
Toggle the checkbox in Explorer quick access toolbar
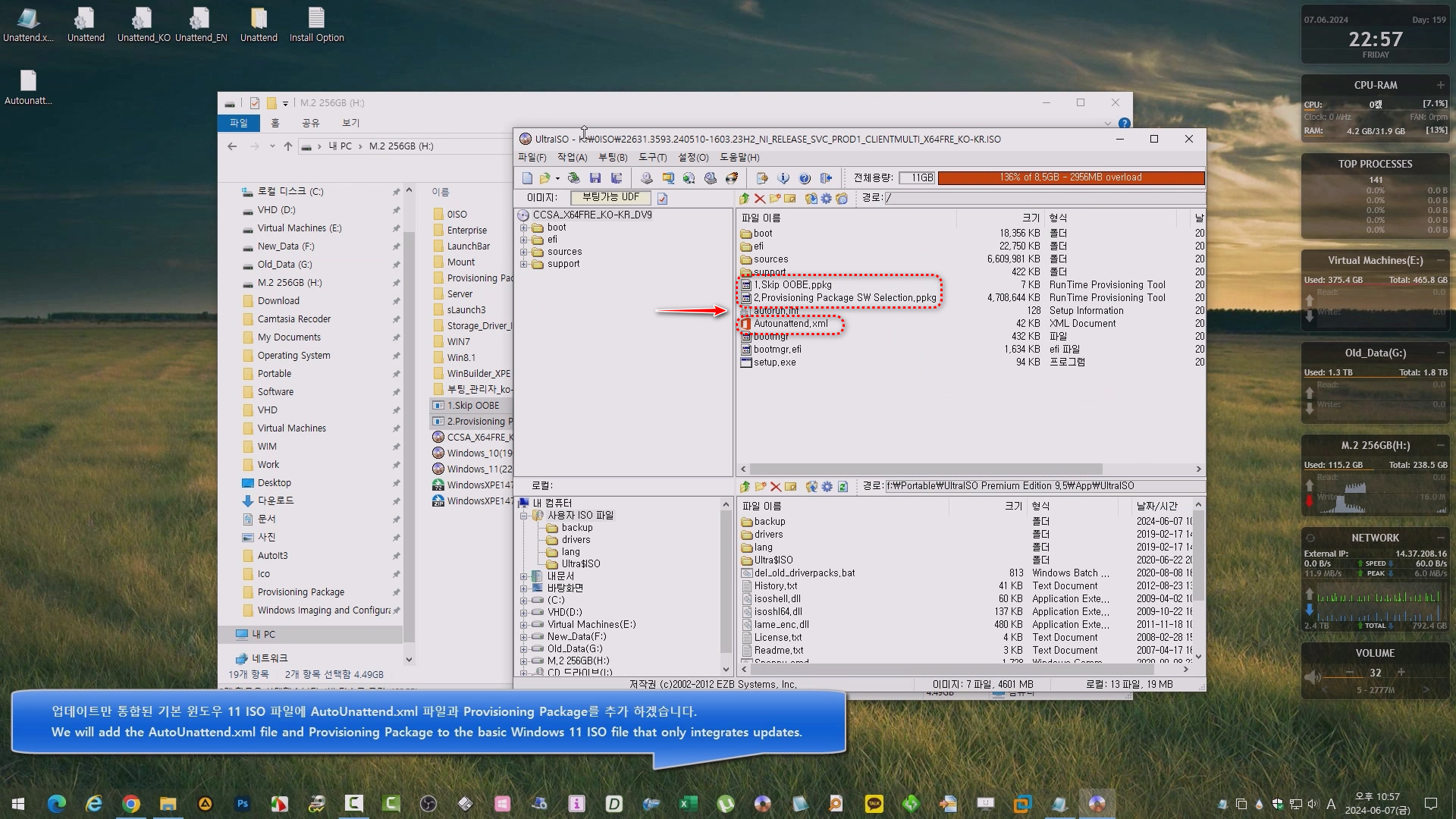(255, 103)
